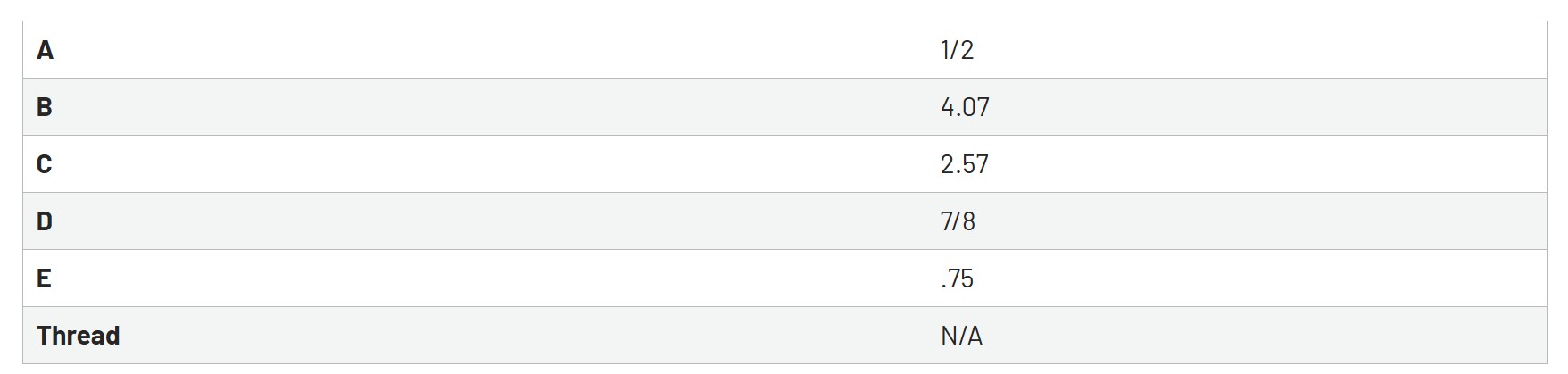The width and height of the screenshot is (1568, 374).
Task: Click the bold C row label
Action: click(45, 164)
